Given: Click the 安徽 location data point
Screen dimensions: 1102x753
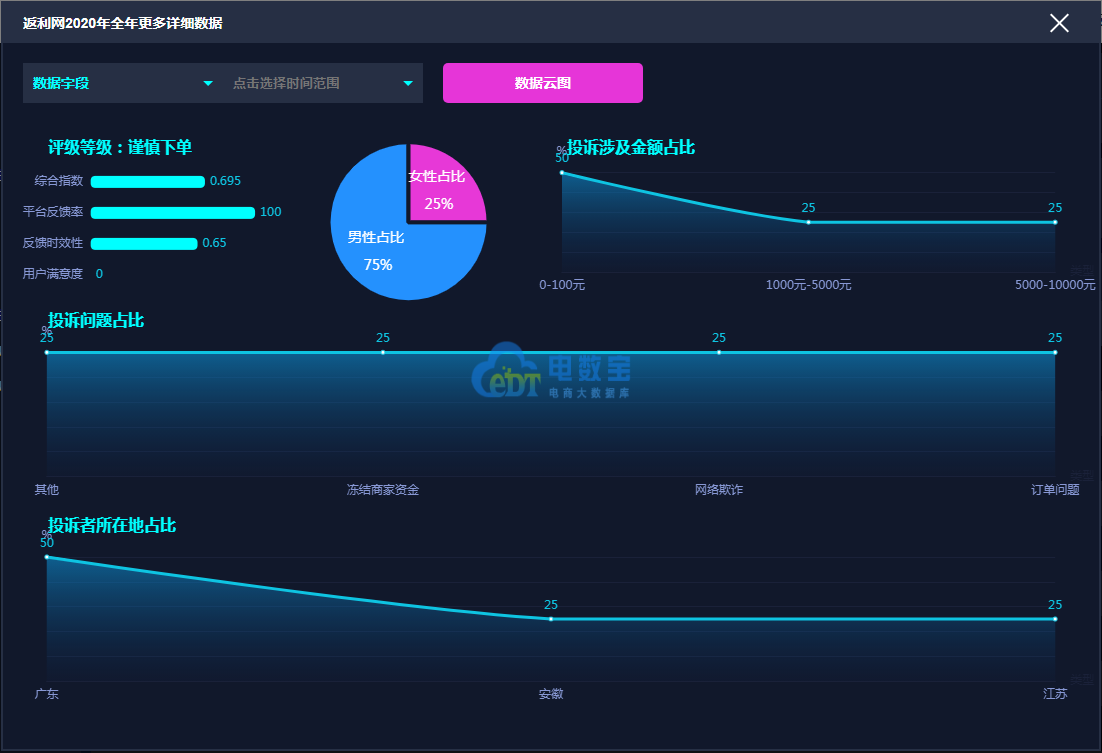Looking at the screenshot, I should [x=551, y=619].
